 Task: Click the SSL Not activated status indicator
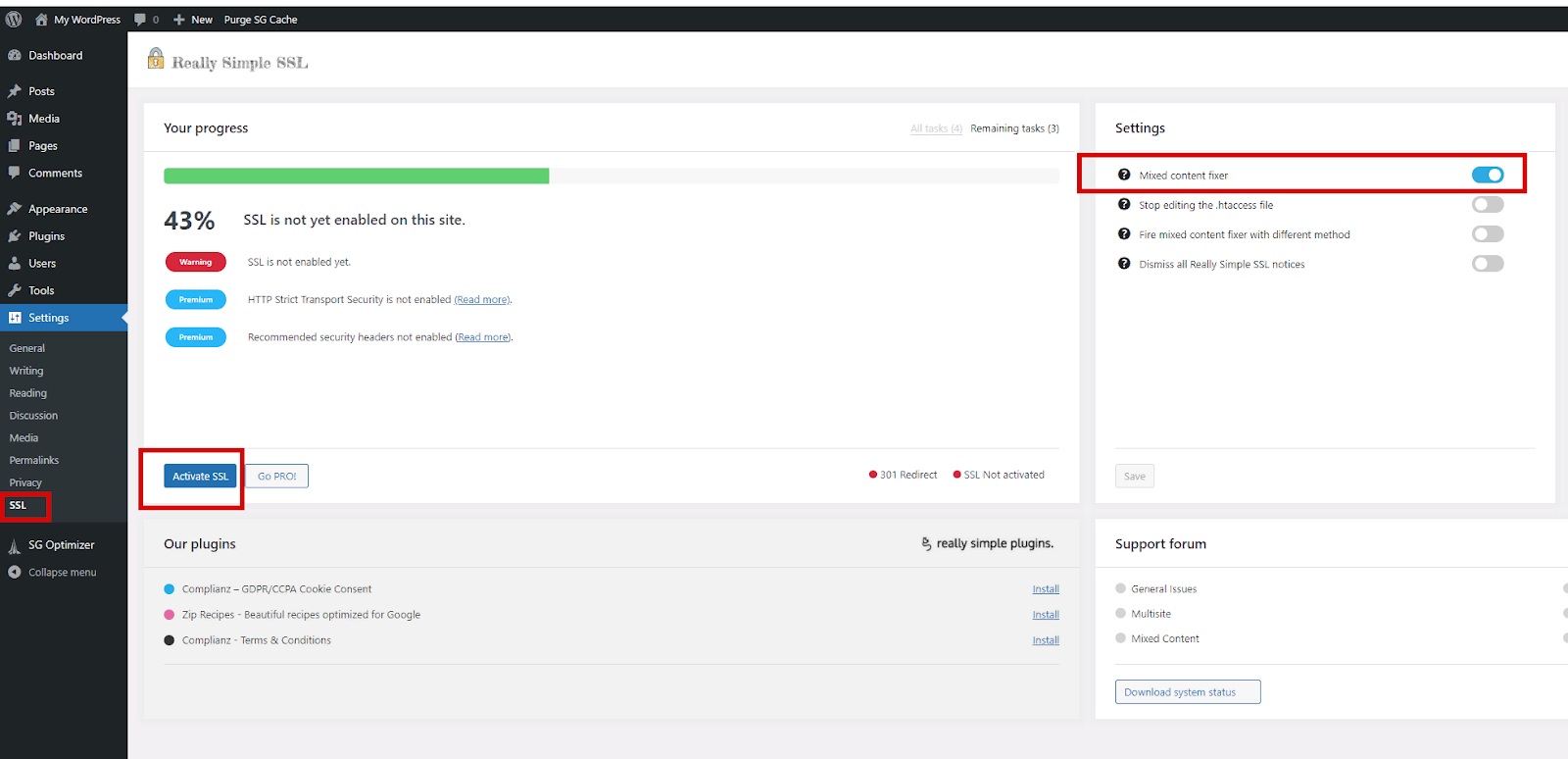(x=999, y=475)
